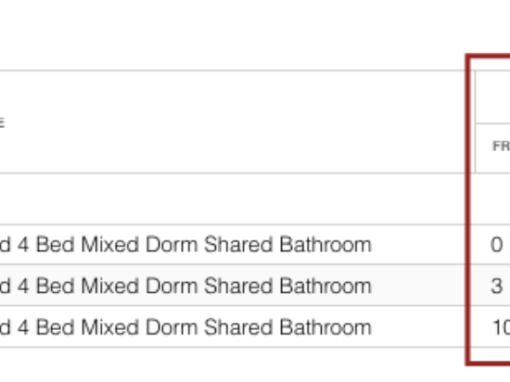
Task: Click the empty row above the dorm rows
Action: click(x=255, y=199)
